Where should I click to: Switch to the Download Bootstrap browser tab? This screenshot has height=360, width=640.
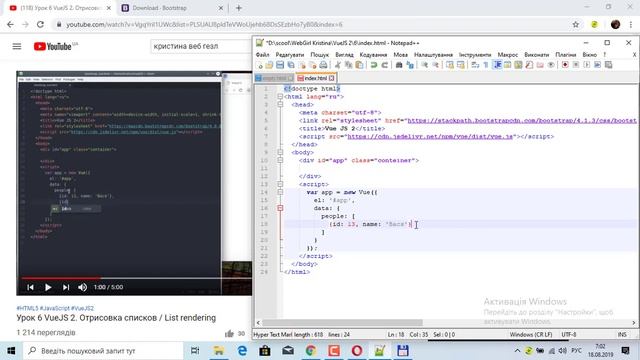click(171, 8)
